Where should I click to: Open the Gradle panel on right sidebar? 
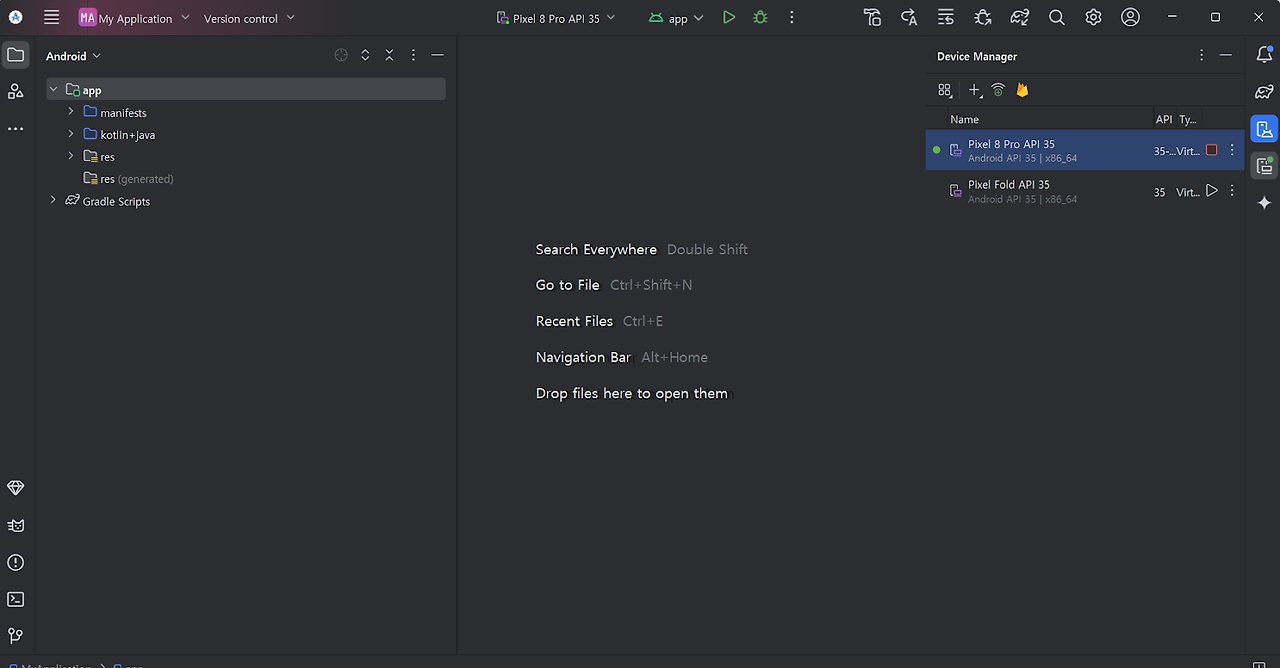tap(1264, 91)
